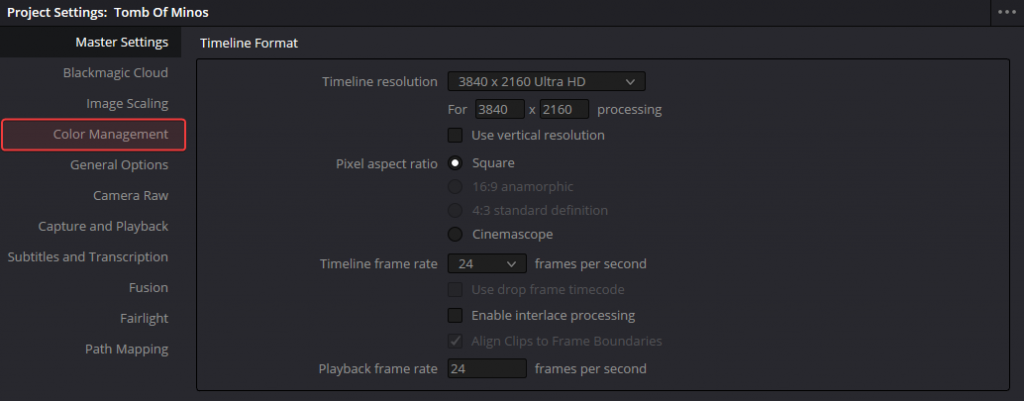Expand the Timeline resolution dropdown
This screenshot has height=401, width=1024.
[x=545, y=82]
